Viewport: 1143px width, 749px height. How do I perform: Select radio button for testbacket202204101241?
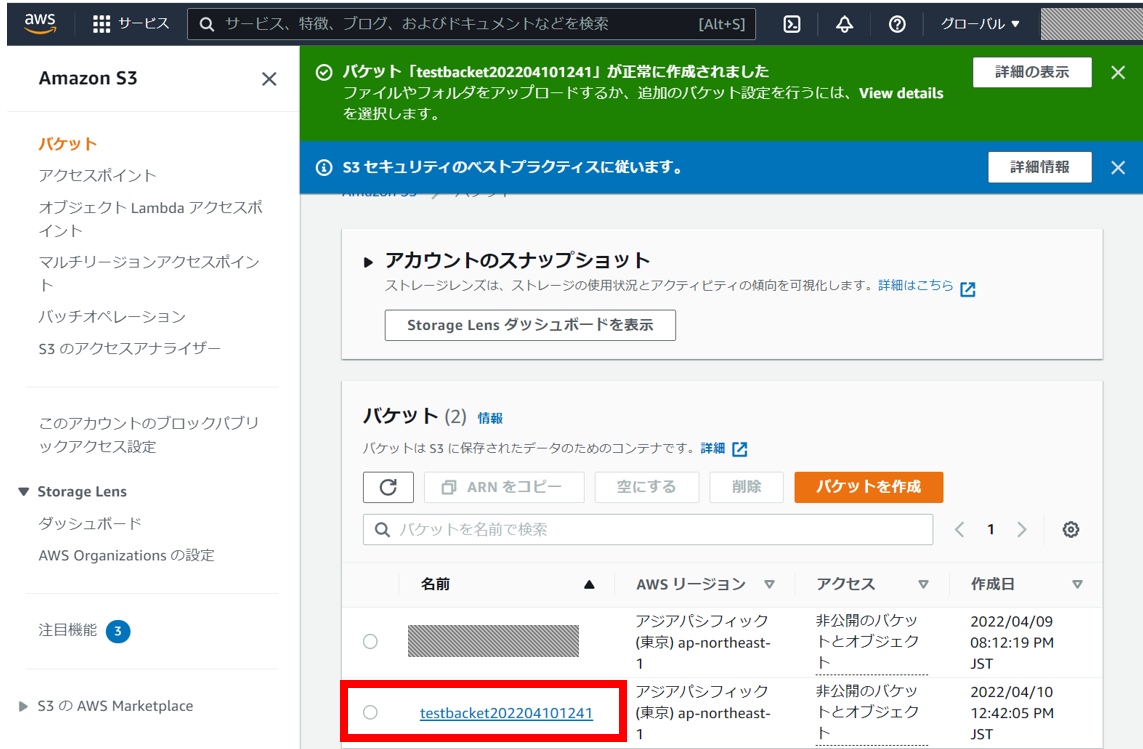point(370,712)
